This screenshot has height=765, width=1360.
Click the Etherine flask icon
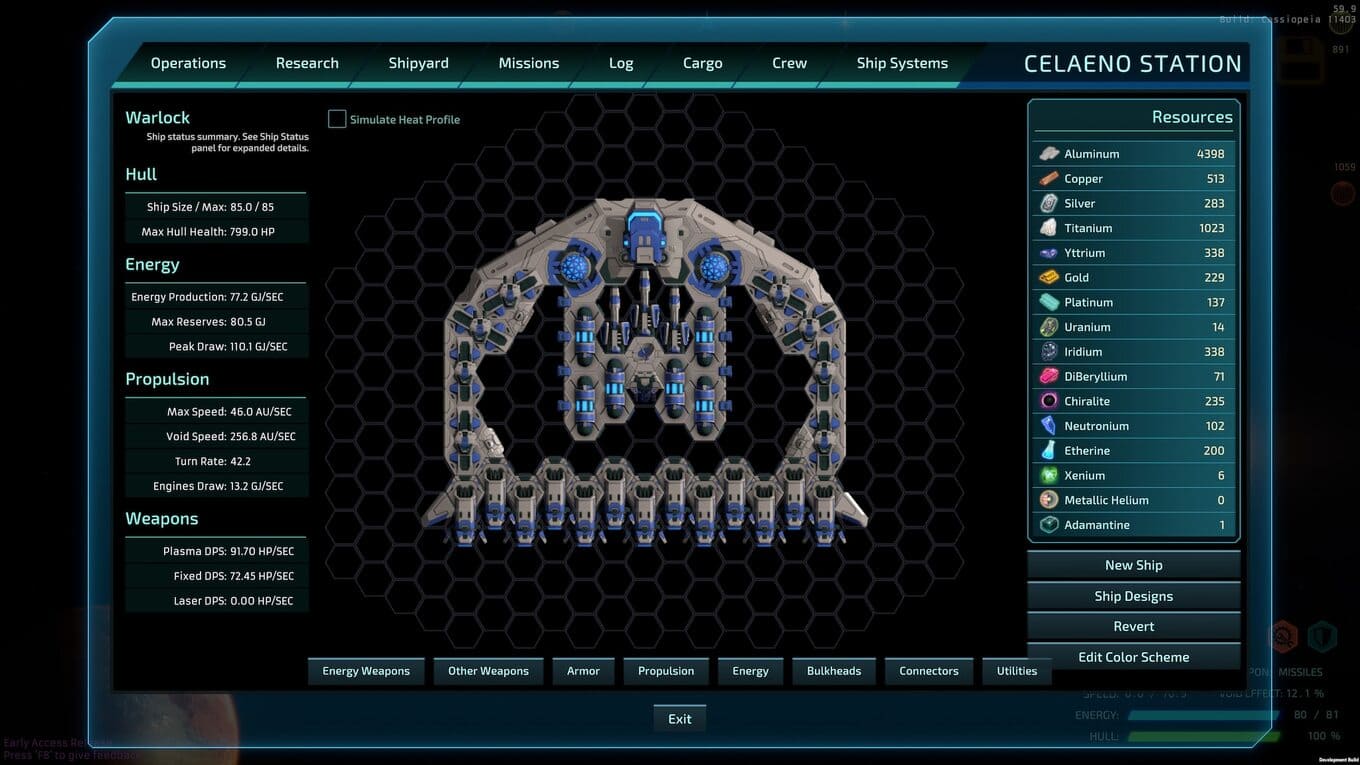coord(1049,451)
